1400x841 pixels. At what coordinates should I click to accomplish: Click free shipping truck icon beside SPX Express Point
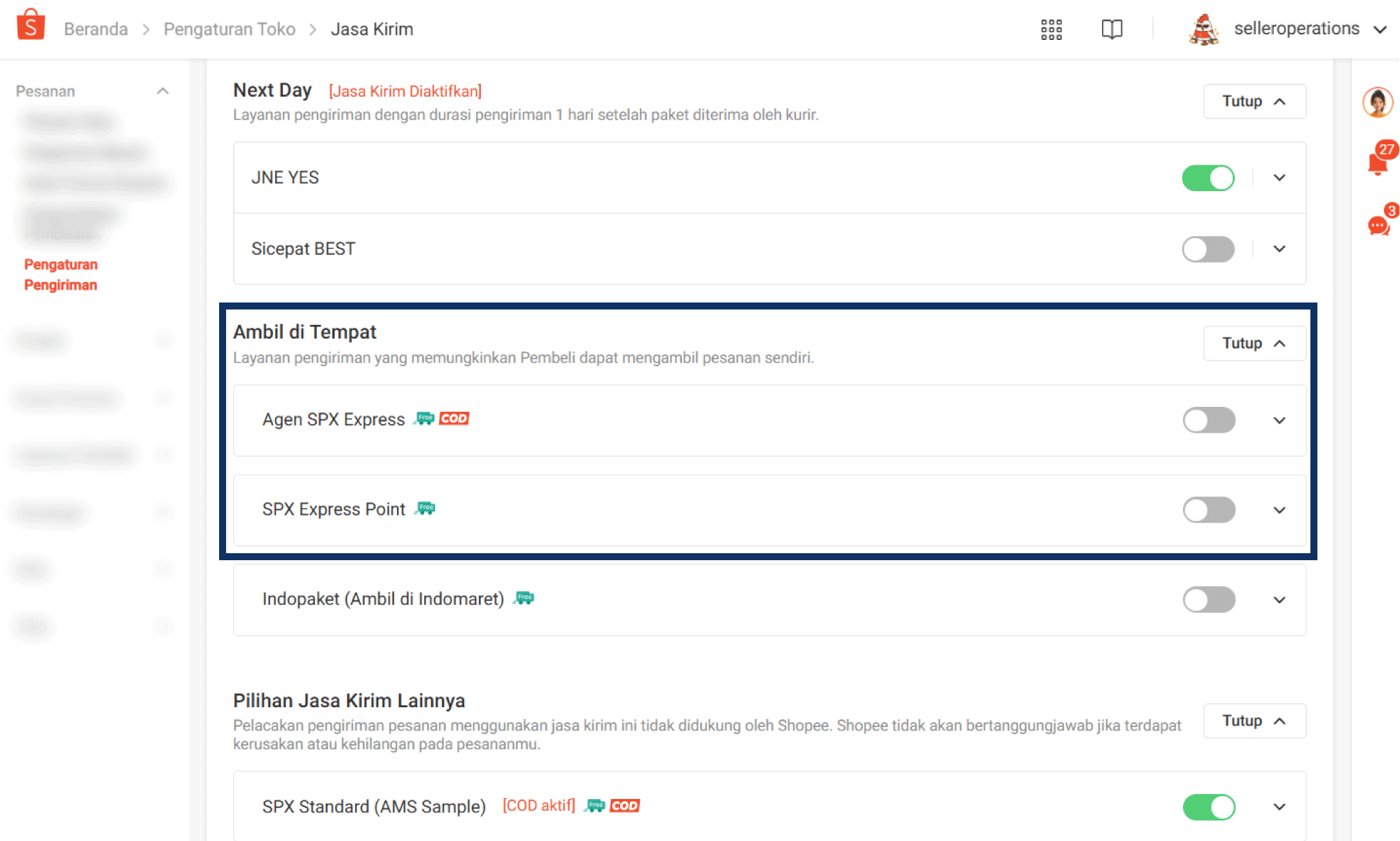[425, 508]
